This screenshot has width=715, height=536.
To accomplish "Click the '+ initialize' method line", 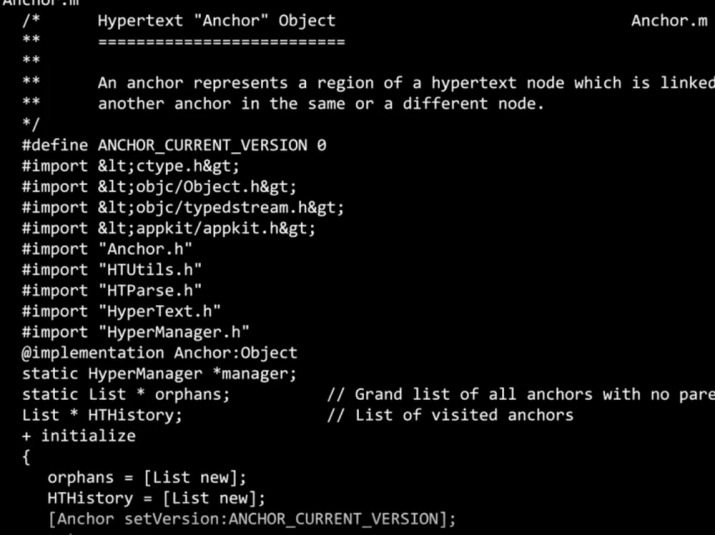I will (x=78, y=436).
